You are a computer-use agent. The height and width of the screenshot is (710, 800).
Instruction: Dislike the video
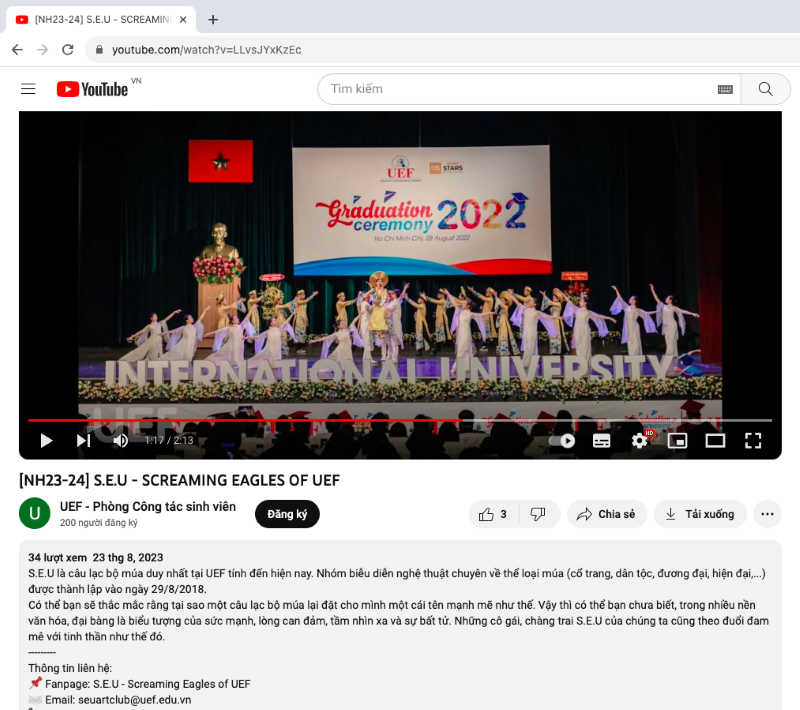tap(538, 514)
